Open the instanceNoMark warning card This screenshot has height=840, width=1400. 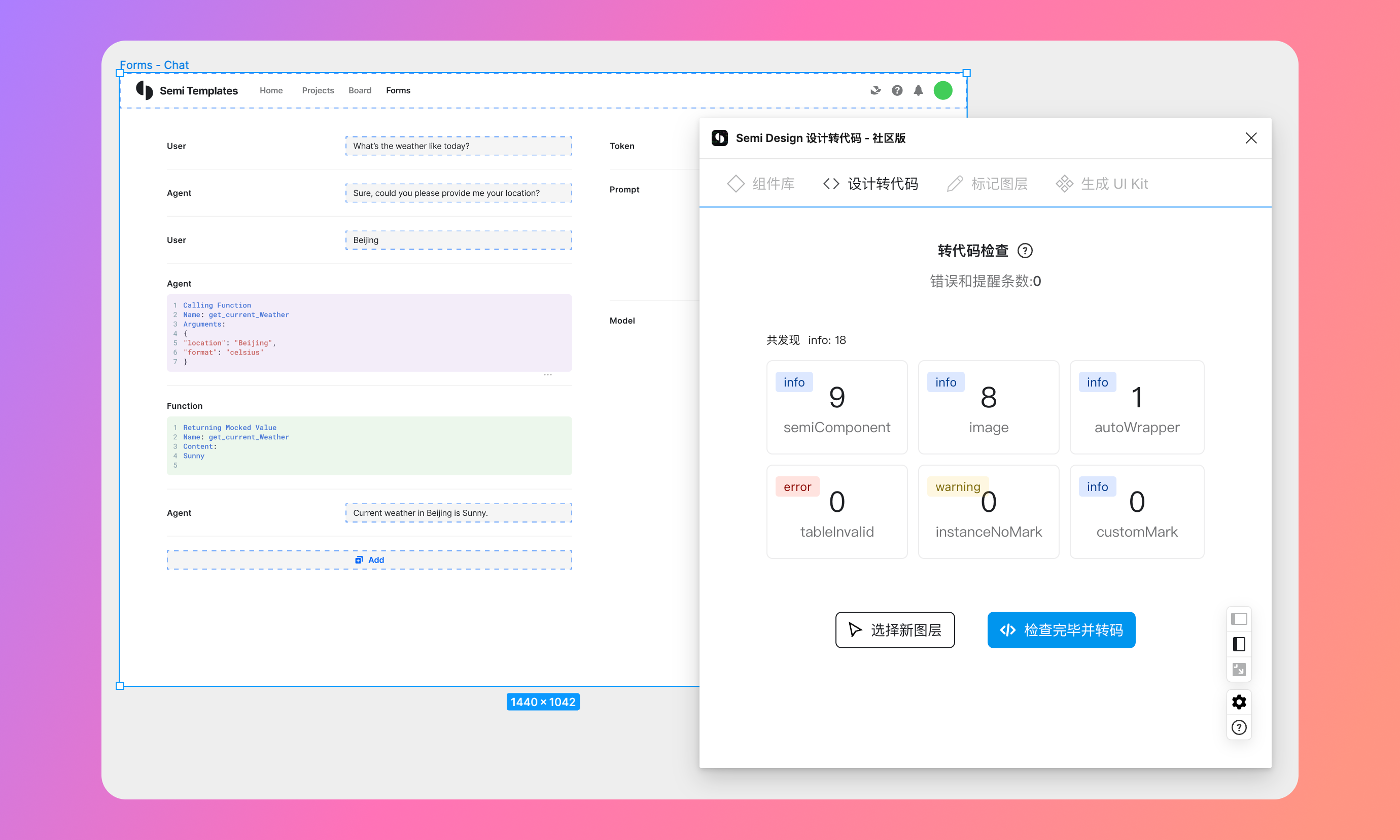[x=988, y=512]
